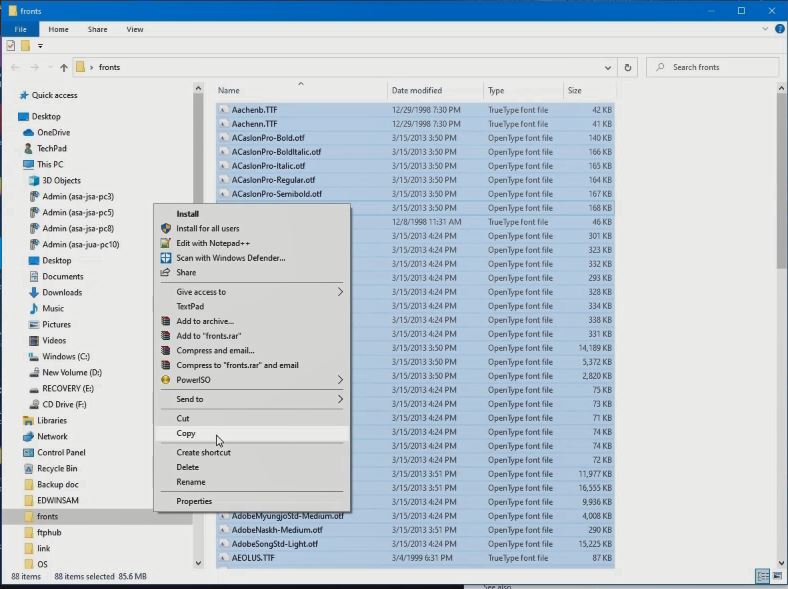Switch to details view in status bar
Viewport: 788px width, 589px height.
[763, 577]
